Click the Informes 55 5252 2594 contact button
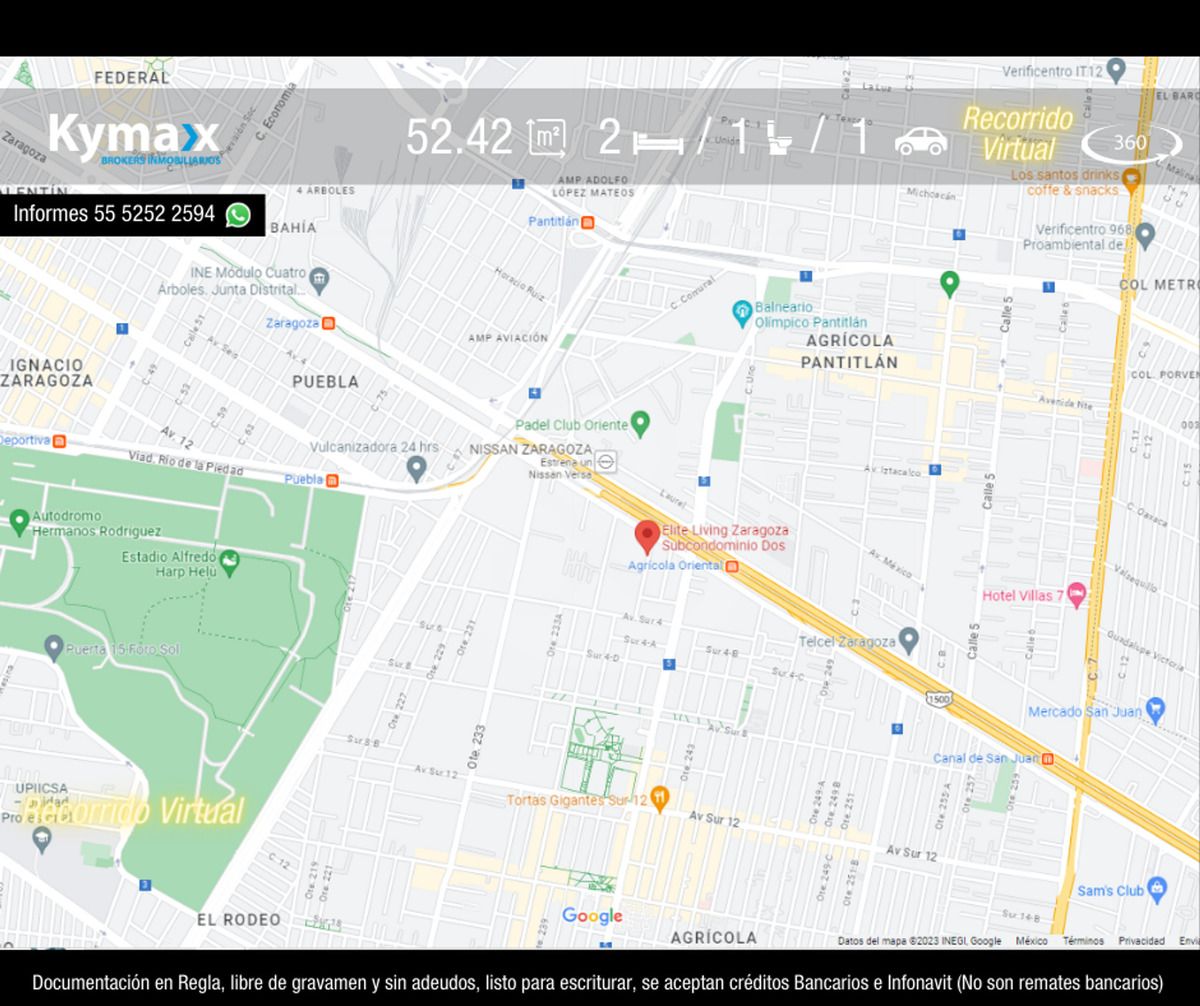The width and height of the screenshot is (1200, 1006). (x=132, y=214)
